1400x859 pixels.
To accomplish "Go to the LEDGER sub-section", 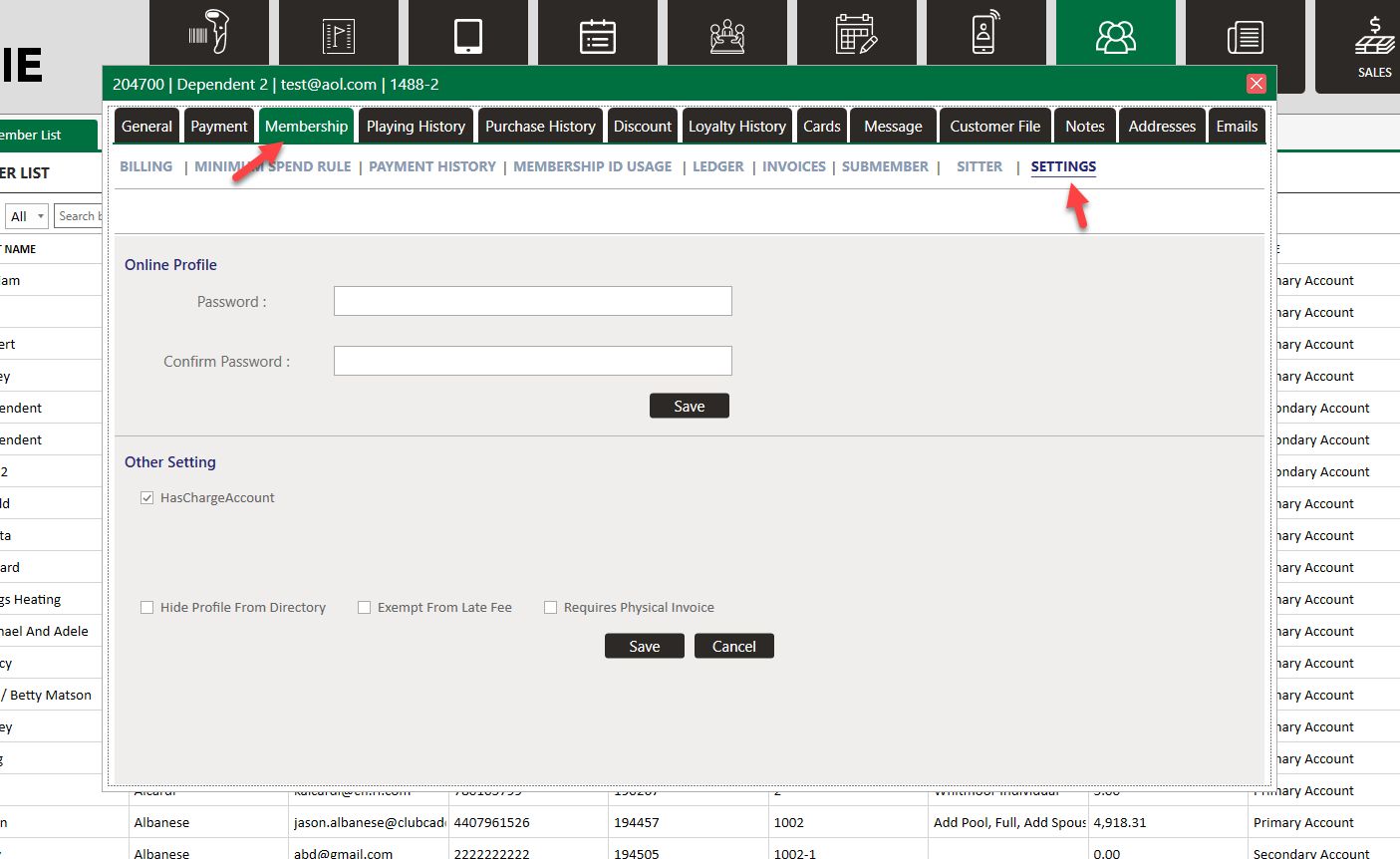I will 718,166.
